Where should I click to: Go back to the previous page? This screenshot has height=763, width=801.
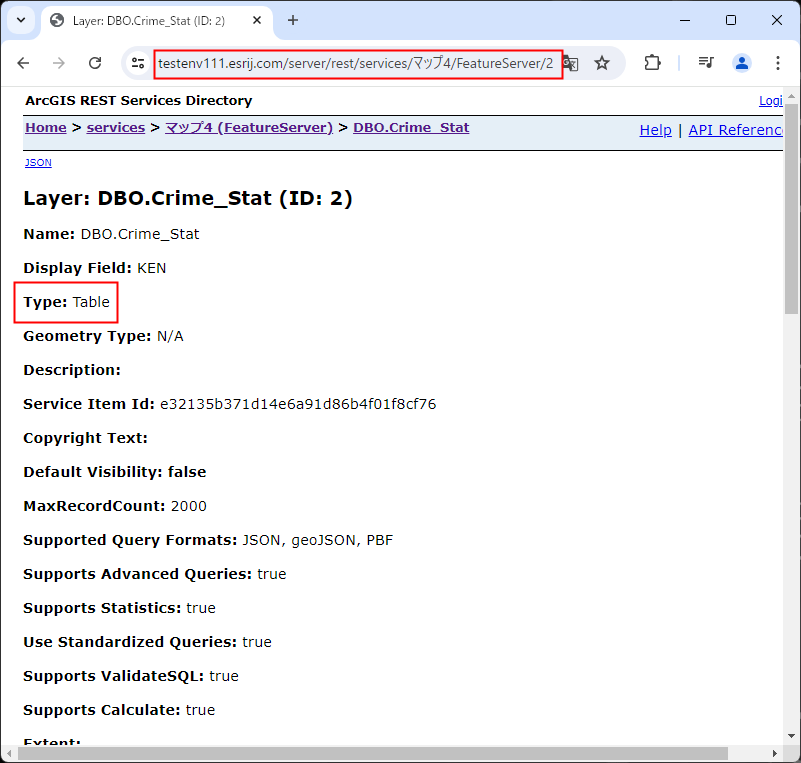tap(23, 63)
